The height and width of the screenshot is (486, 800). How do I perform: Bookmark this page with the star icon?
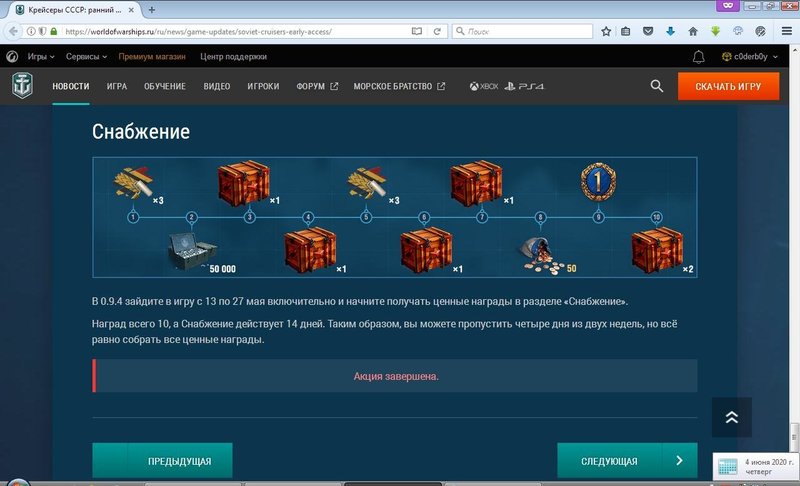coord(606,32)
